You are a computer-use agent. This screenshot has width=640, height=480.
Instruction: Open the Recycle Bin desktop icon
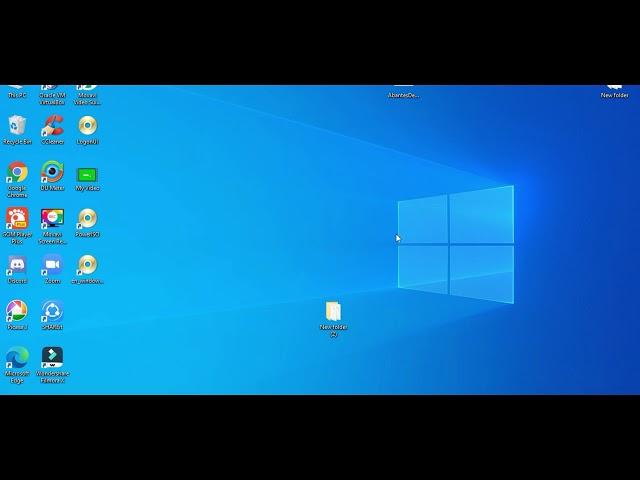coord(17,130)
